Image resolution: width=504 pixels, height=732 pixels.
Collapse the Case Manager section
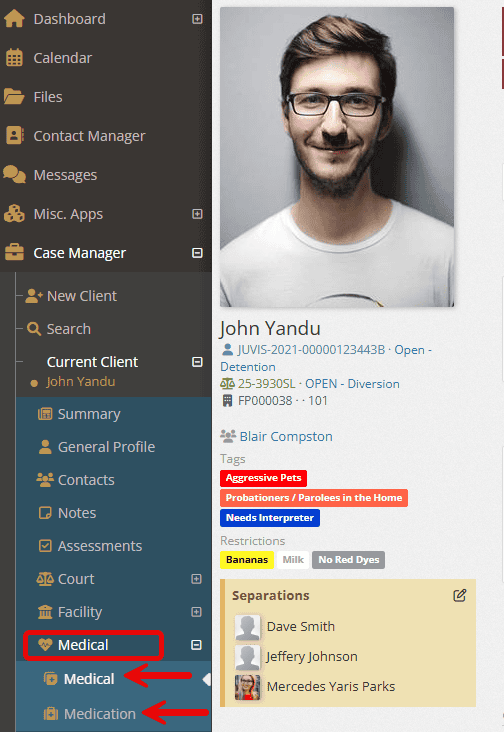[197, 253]
